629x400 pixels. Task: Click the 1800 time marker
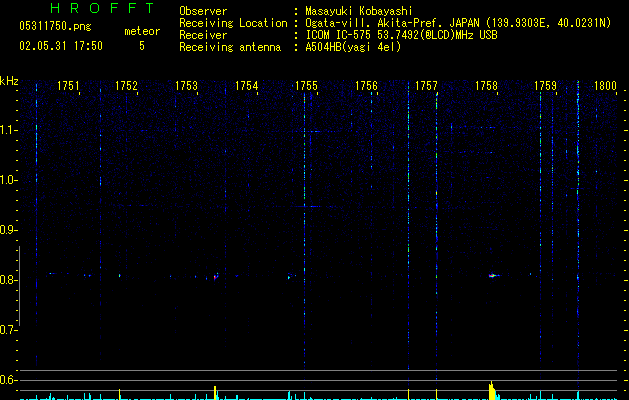[605, 86]
